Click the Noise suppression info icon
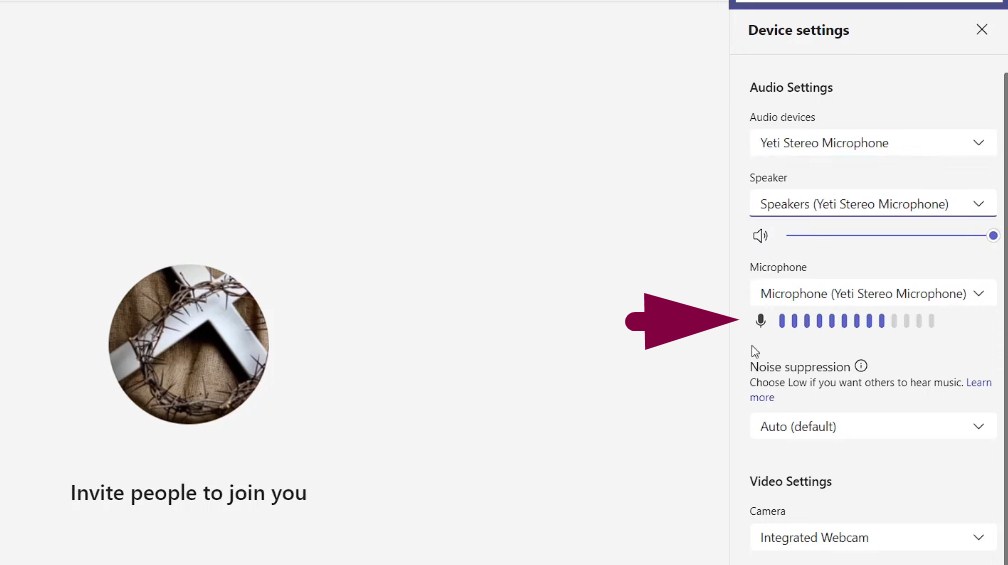Screen dimensions: 1008x565 tap(861, 366)
